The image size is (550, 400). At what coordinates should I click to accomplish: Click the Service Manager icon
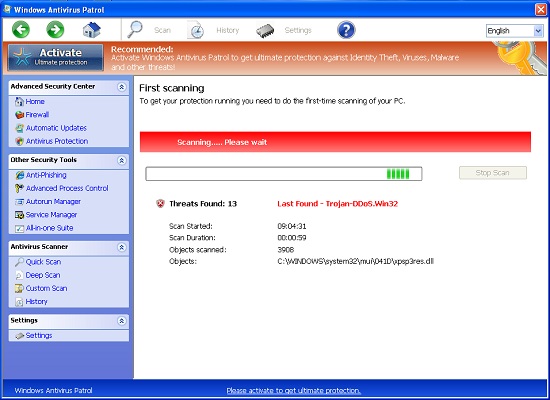19,215
